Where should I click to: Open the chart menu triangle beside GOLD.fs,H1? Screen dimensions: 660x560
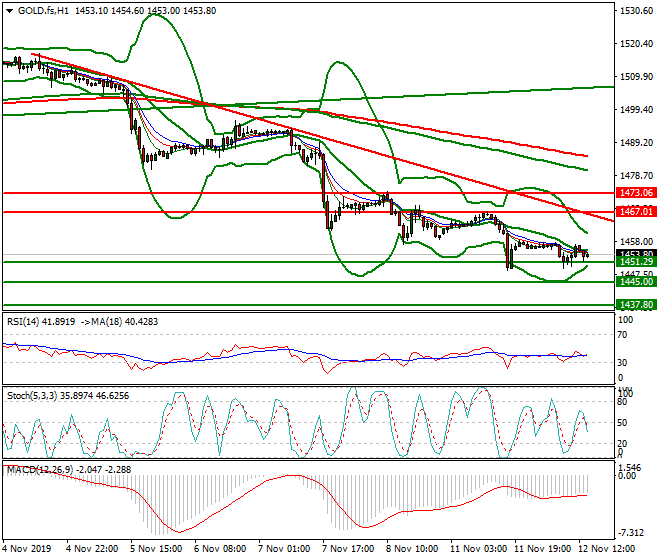[9, 11]
